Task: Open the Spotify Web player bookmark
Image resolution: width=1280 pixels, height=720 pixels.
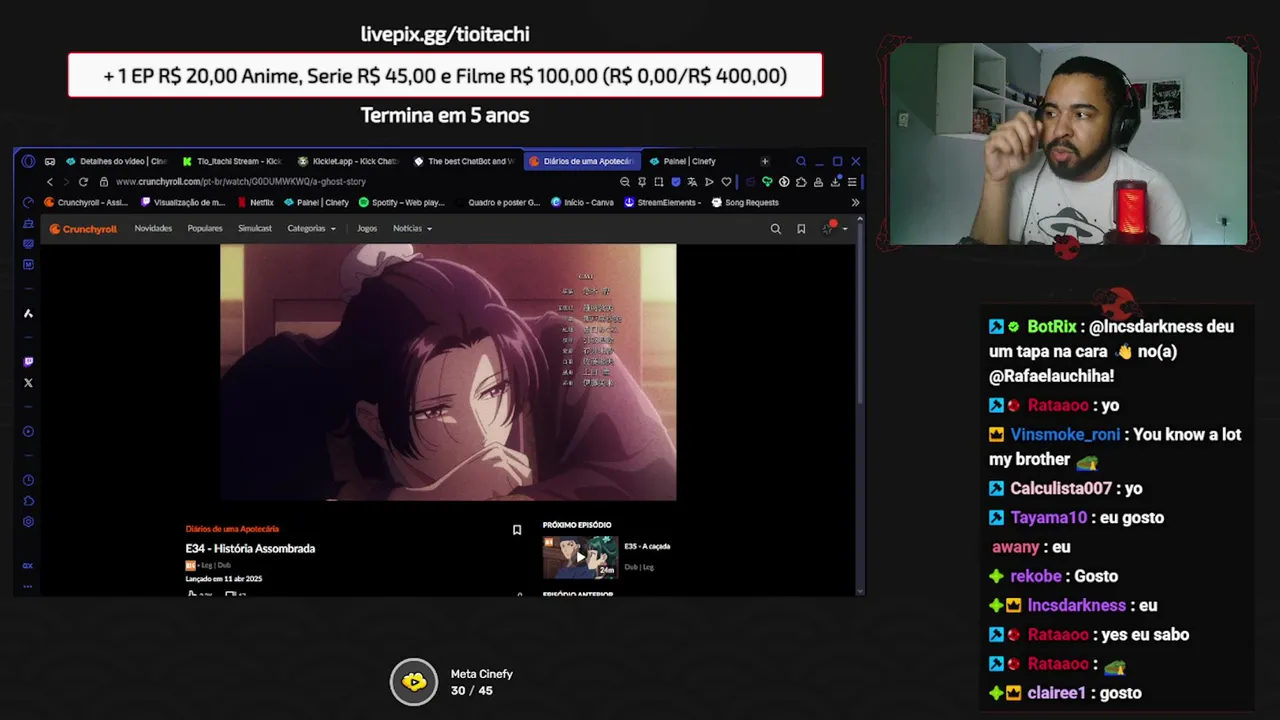Action: tap(401, 202)
